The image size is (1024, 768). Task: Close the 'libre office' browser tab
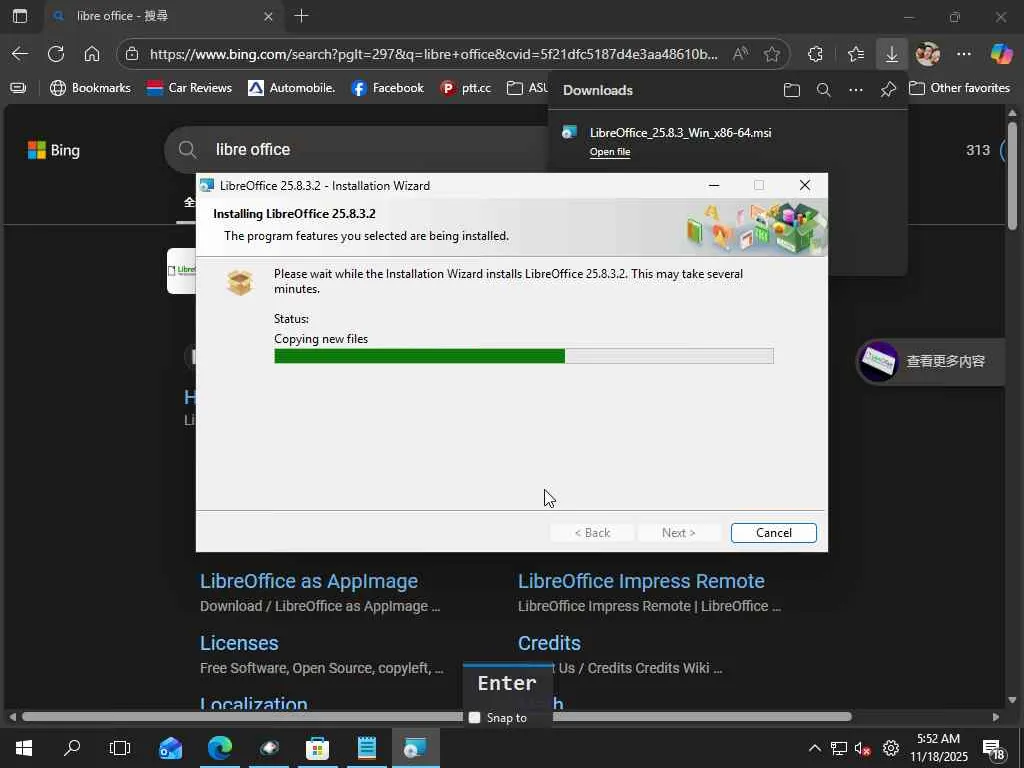coord(268,16)
